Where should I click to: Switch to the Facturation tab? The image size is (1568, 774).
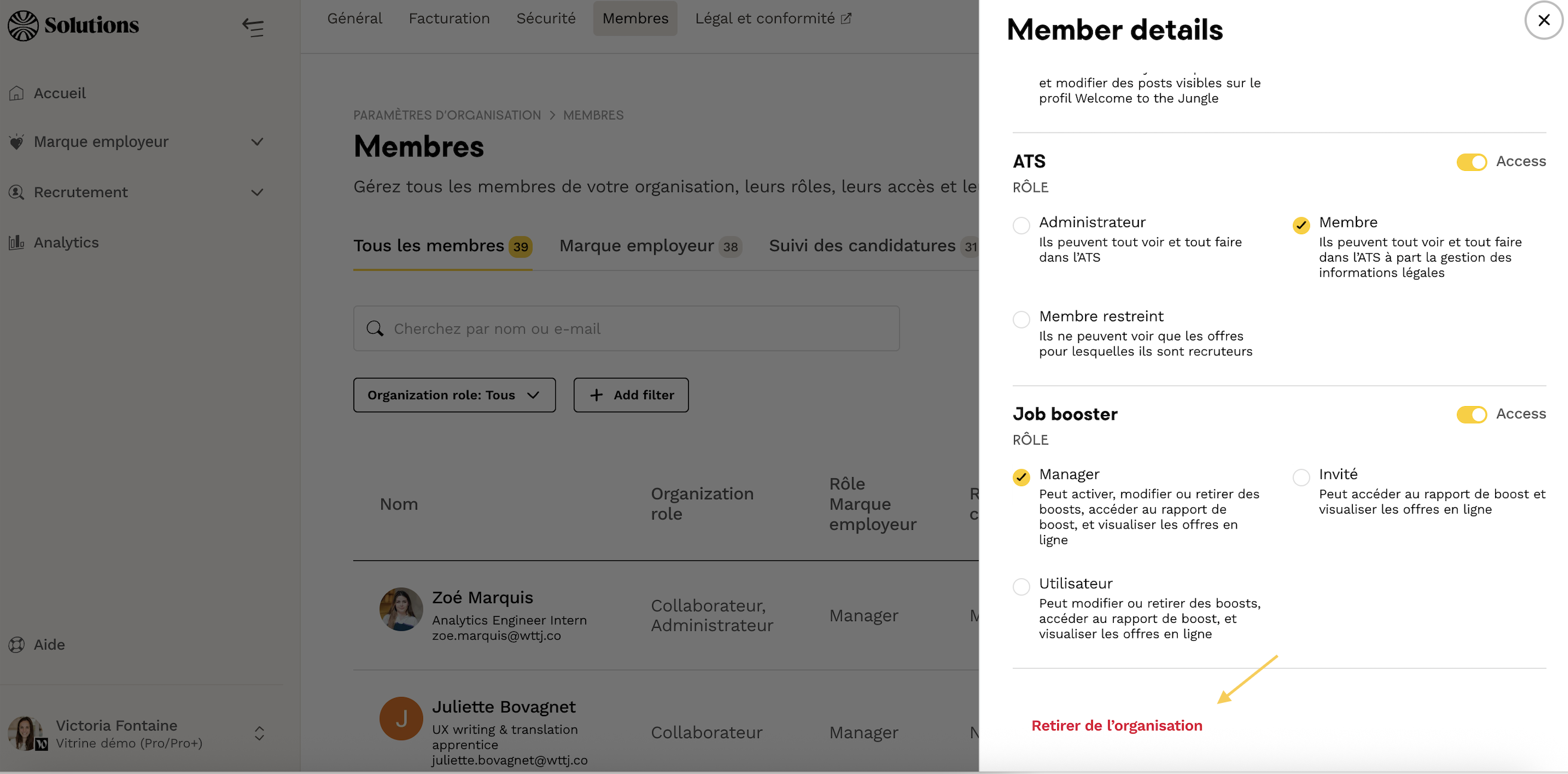449,19
